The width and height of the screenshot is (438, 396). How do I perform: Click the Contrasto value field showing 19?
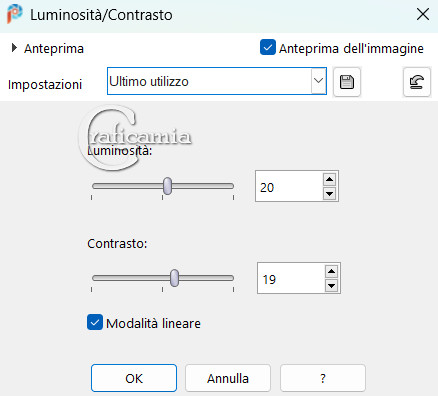pos(291,278)
